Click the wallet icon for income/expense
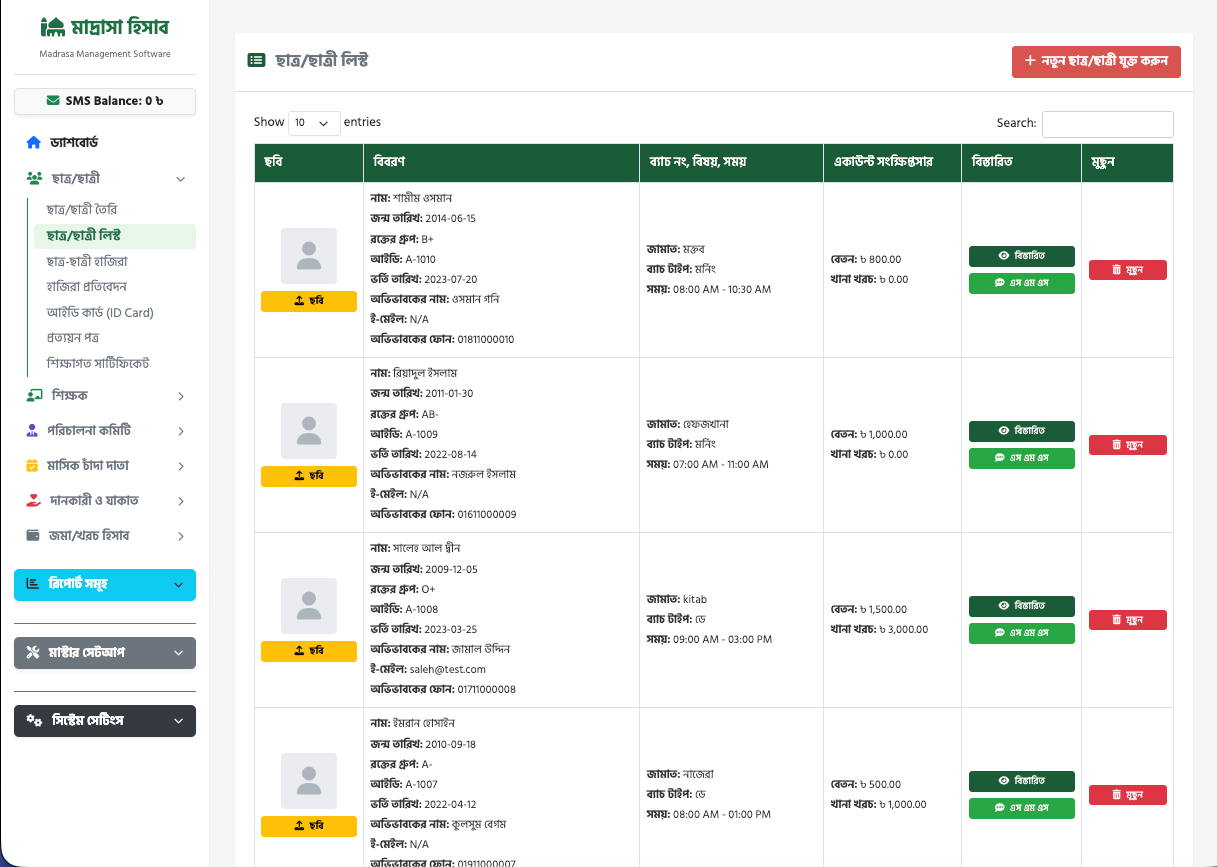The image size is (1217, 867). [x=33, y=535]
